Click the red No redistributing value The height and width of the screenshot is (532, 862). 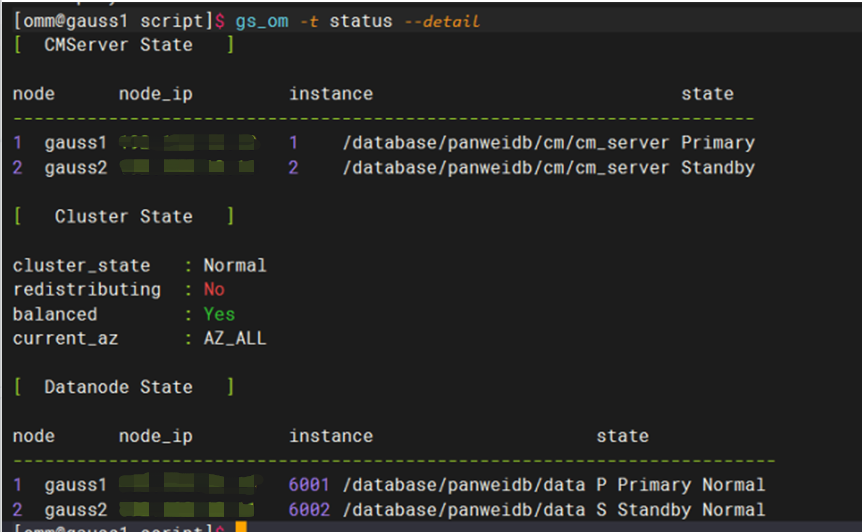pos(214,289)
